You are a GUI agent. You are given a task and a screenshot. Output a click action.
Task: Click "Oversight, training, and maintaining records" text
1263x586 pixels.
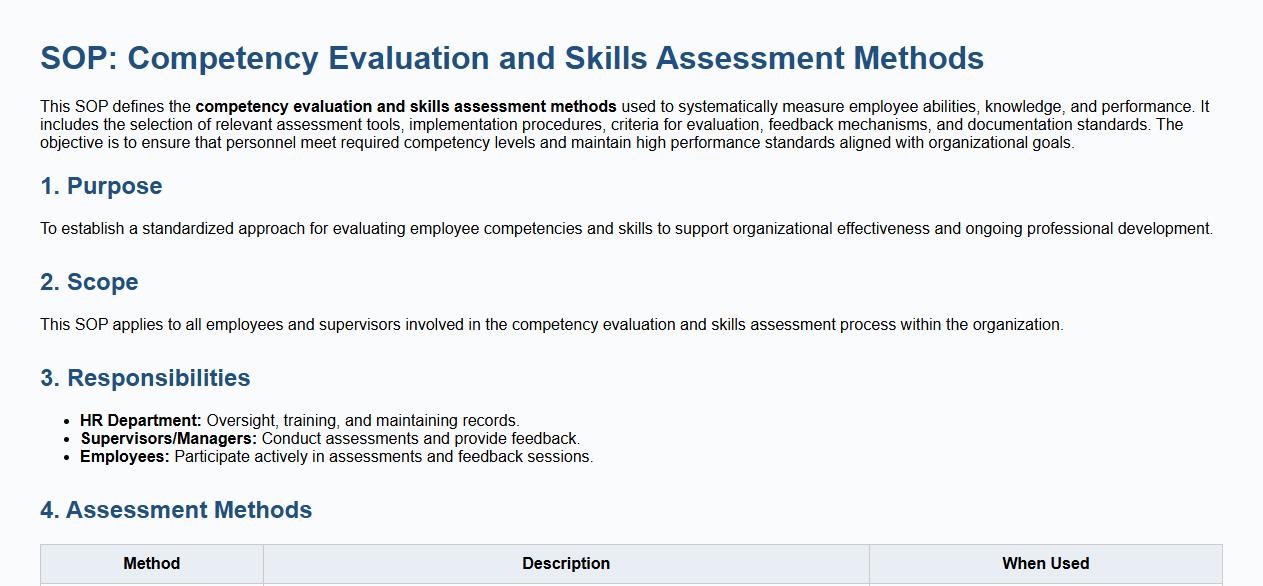(x=362, y=421)
